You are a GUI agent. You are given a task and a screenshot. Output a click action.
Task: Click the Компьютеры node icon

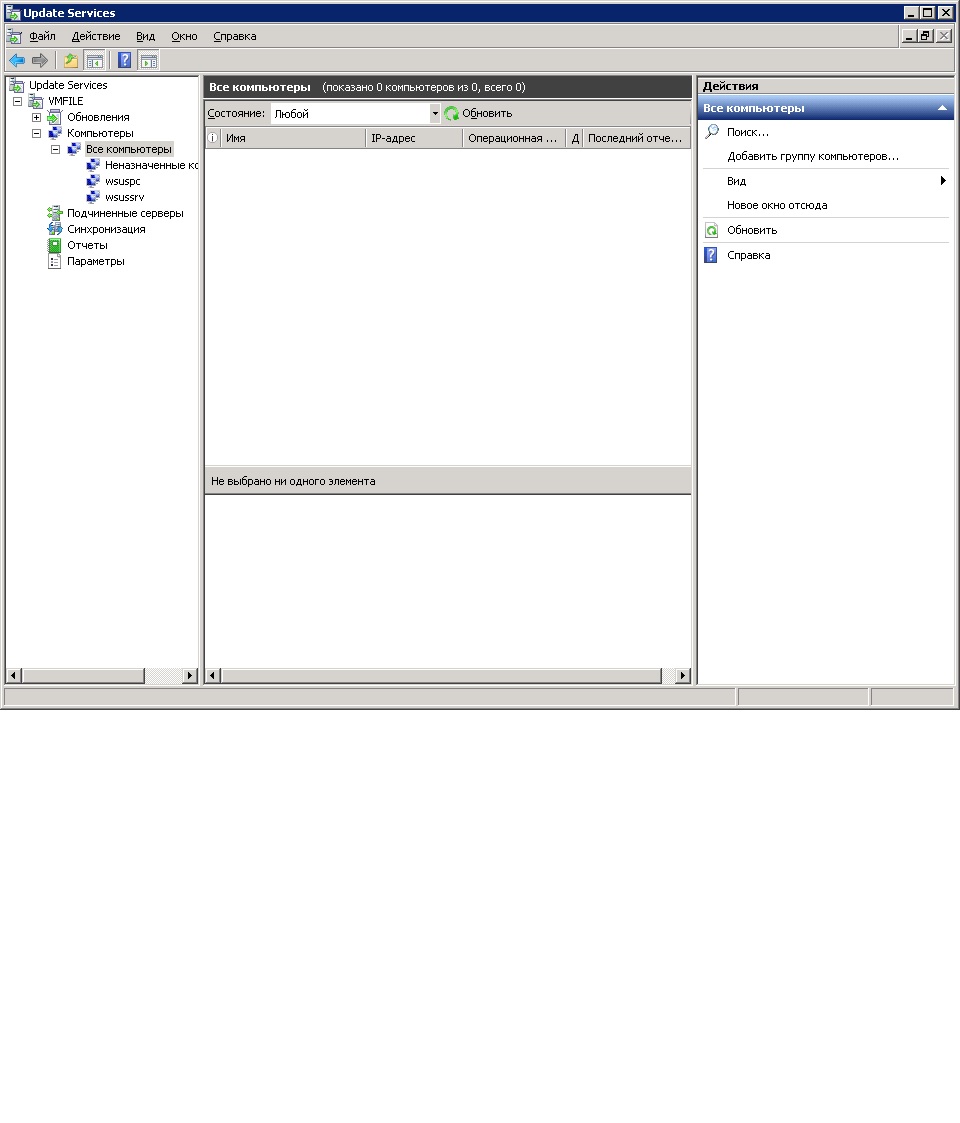click(54, 132)
